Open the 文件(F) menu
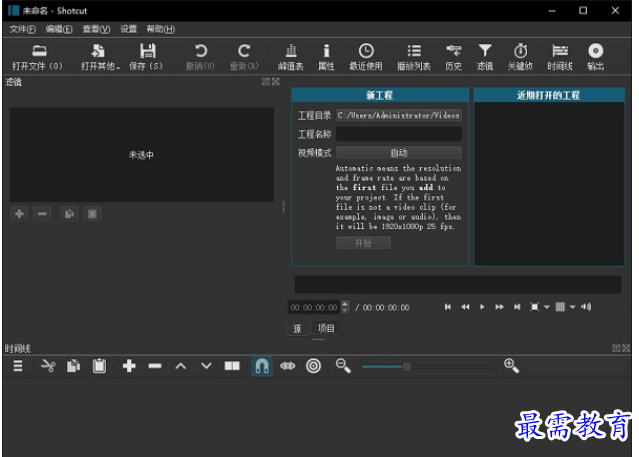The image size is (639, 457). point(22,29)
